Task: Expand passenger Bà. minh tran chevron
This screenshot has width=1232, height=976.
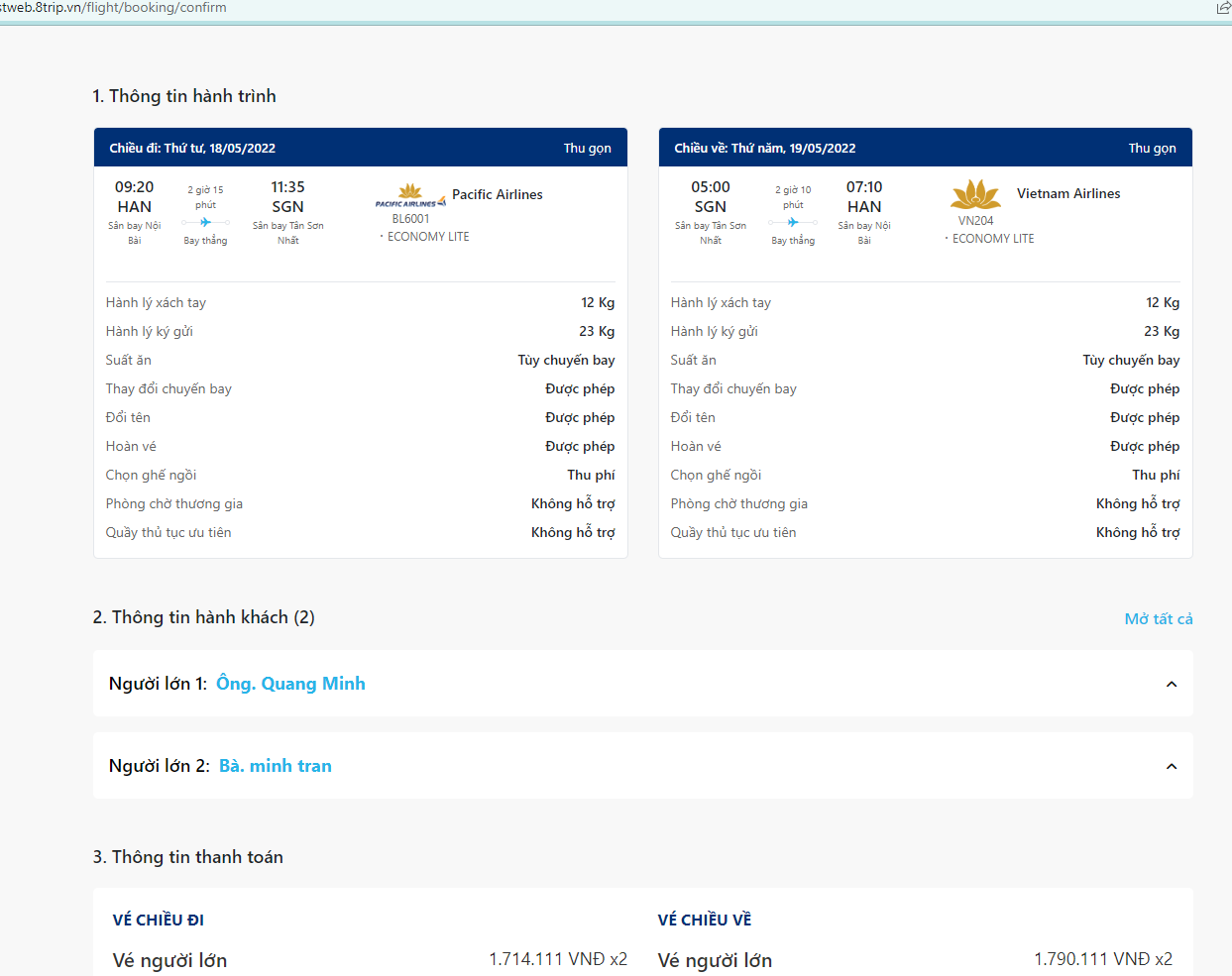Action: pos(1171,766)
